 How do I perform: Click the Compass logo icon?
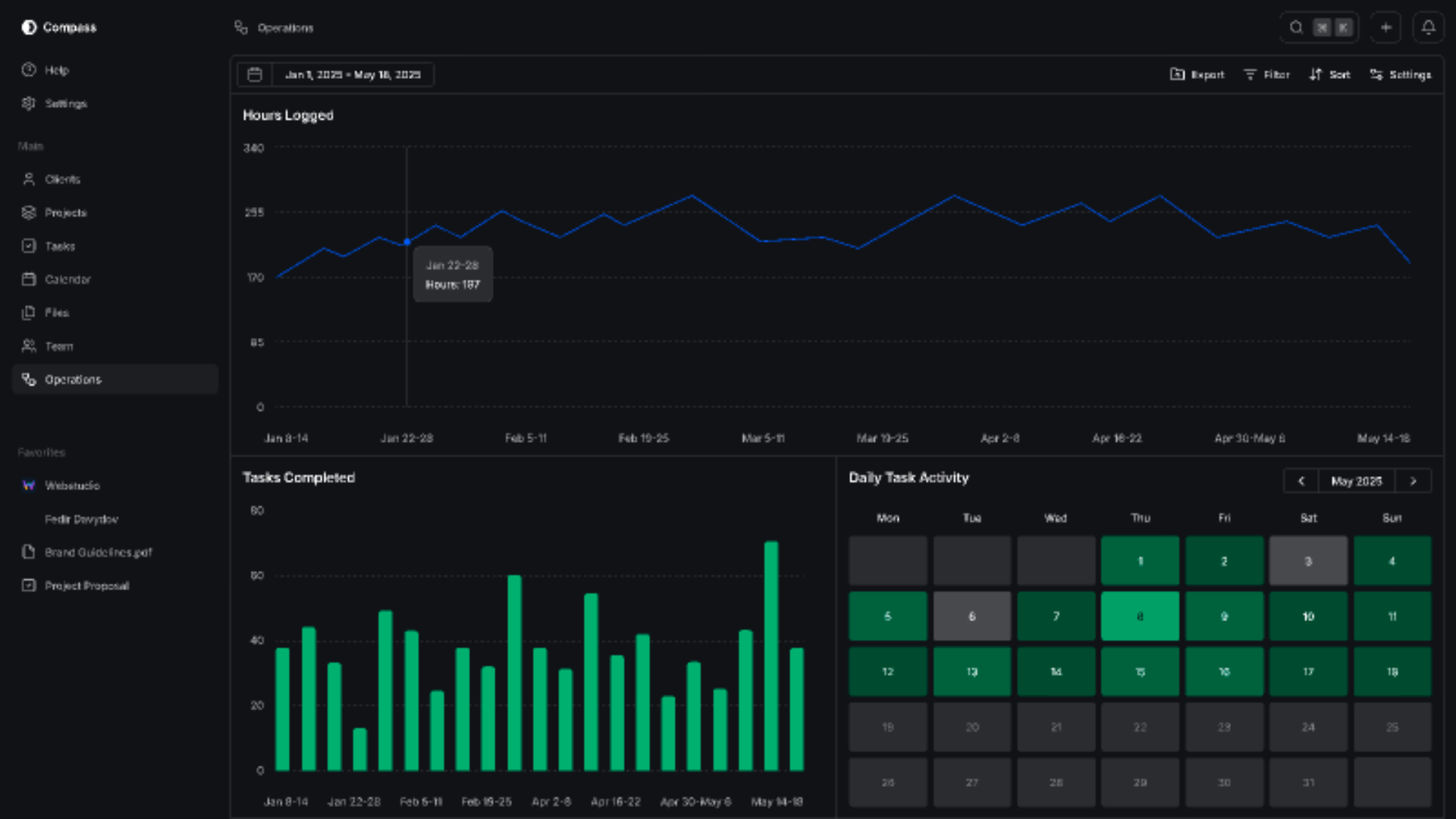point(29,27)
